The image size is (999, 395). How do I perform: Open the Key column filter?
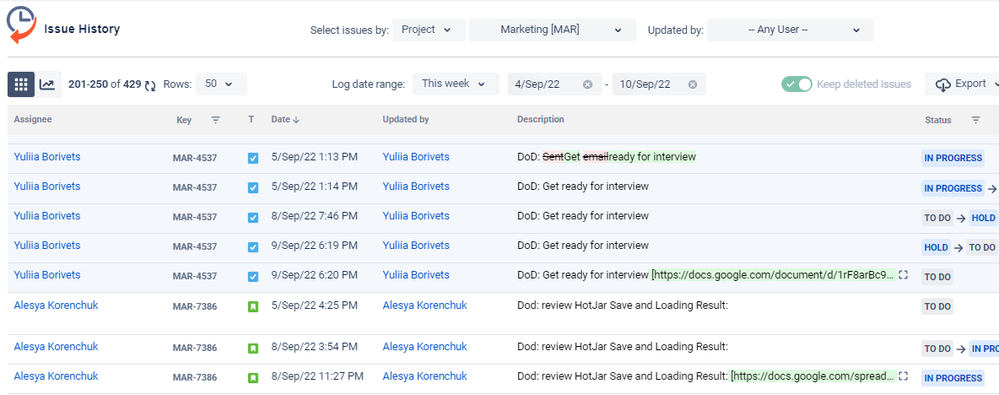pyautogui.click(x=215, y=120)
